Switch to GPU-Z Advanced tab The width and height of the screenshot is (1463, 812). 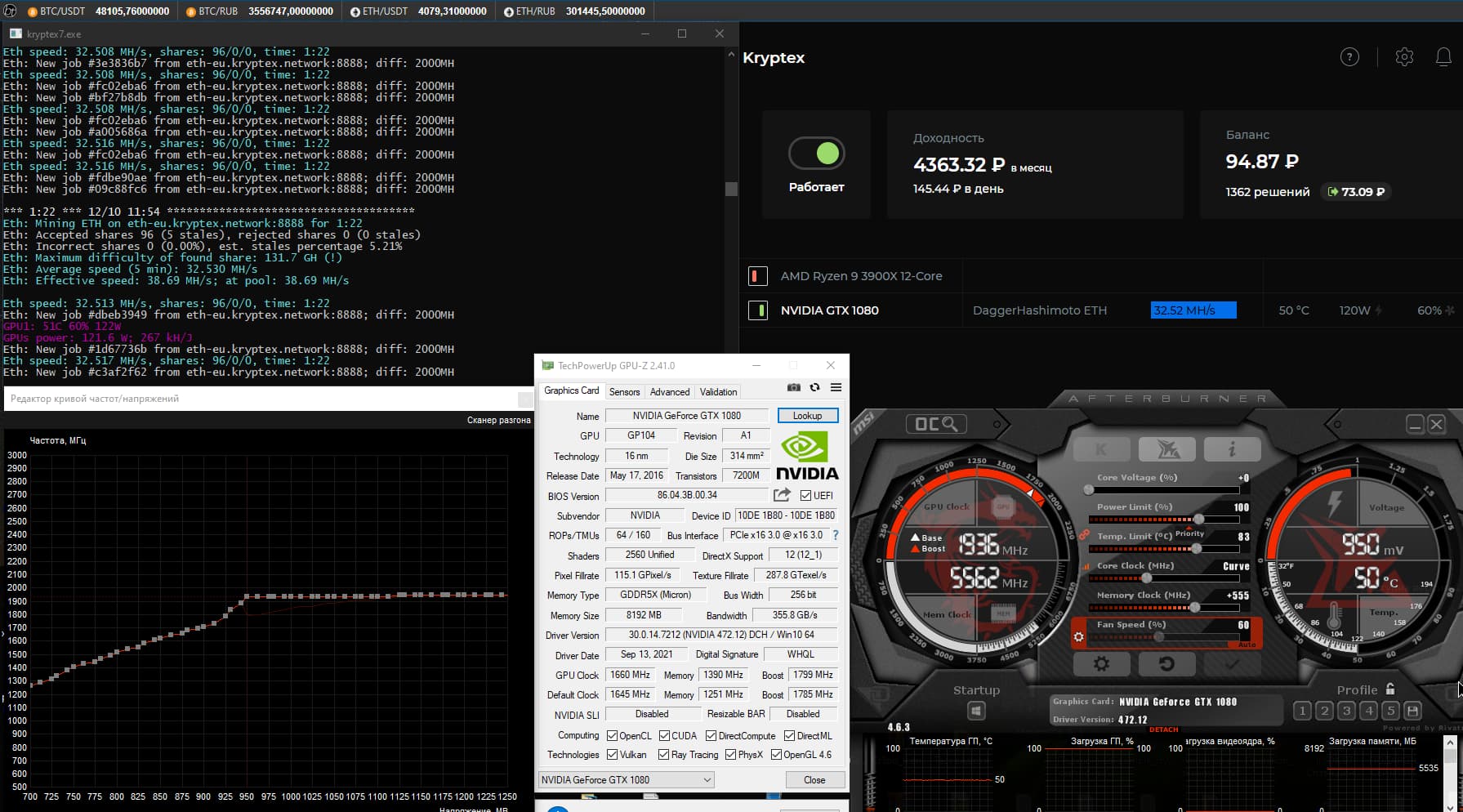click(670, 391)
